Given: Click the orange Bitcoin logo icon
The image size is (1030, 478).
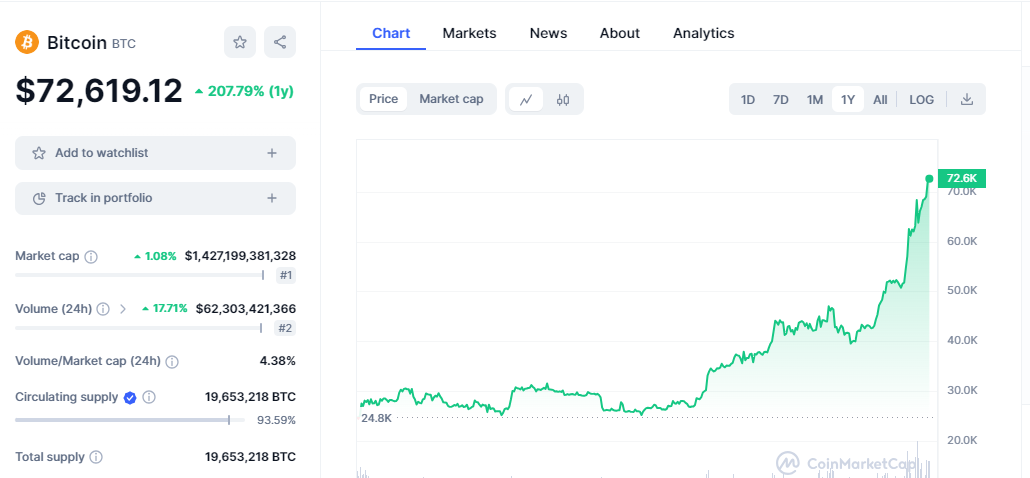Looking at the screenshot, I should tap(28, 42).
